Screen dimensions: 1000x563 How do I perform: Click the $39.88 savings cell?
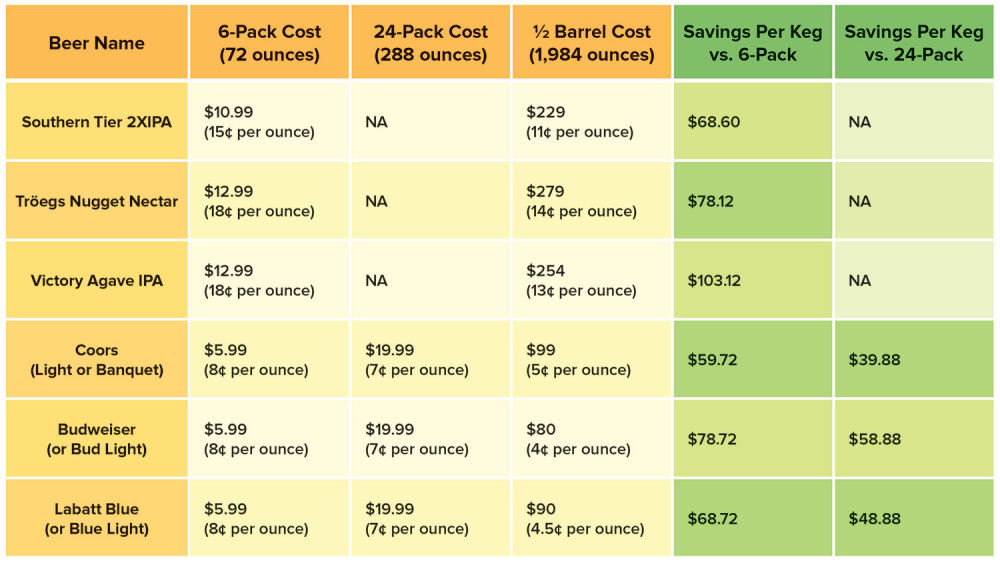(x=914, y=360)
